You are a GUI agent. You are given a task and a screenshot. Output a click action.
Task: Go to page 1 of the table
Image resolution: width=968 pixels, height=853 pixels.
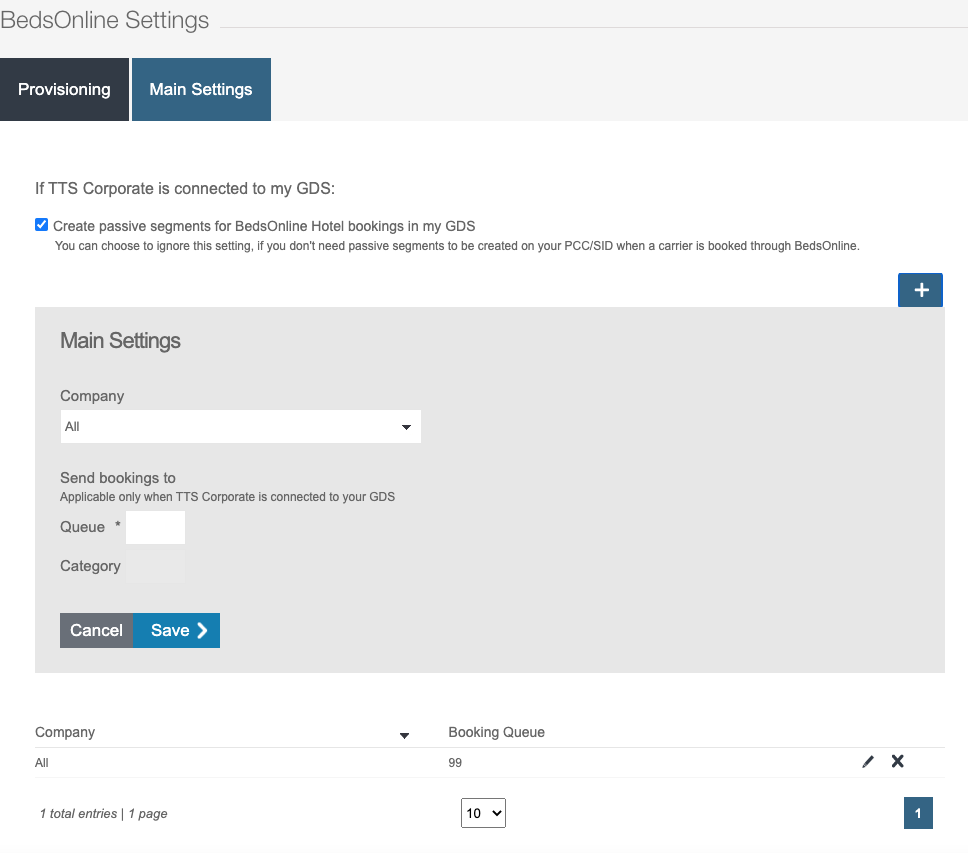click(918, 813)
